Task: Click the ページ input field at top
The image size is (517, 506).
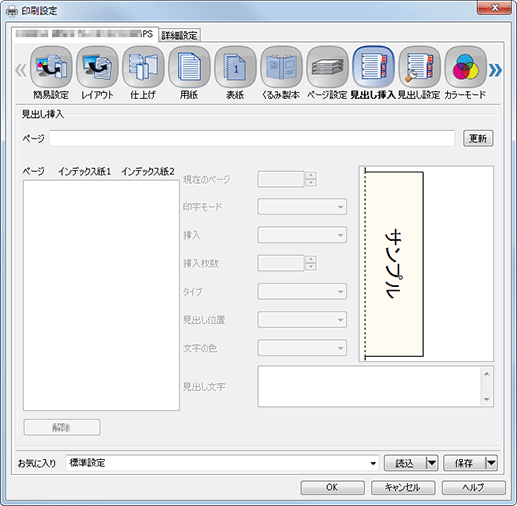Action: (x=252, y=138)
